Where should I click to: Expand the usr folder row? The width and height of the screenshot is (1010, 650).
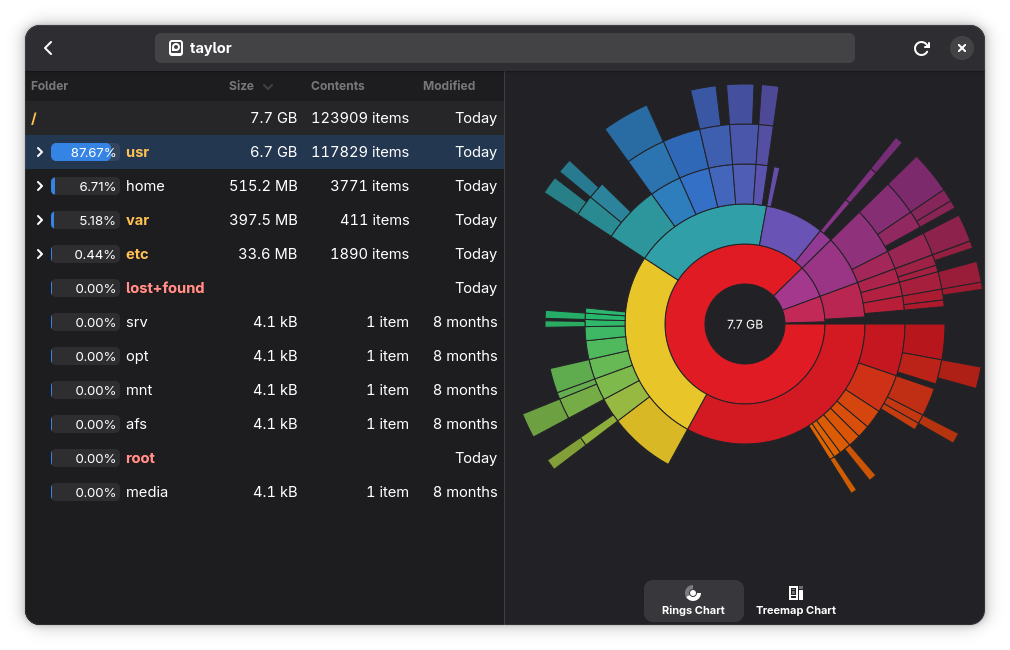point(40,152)
